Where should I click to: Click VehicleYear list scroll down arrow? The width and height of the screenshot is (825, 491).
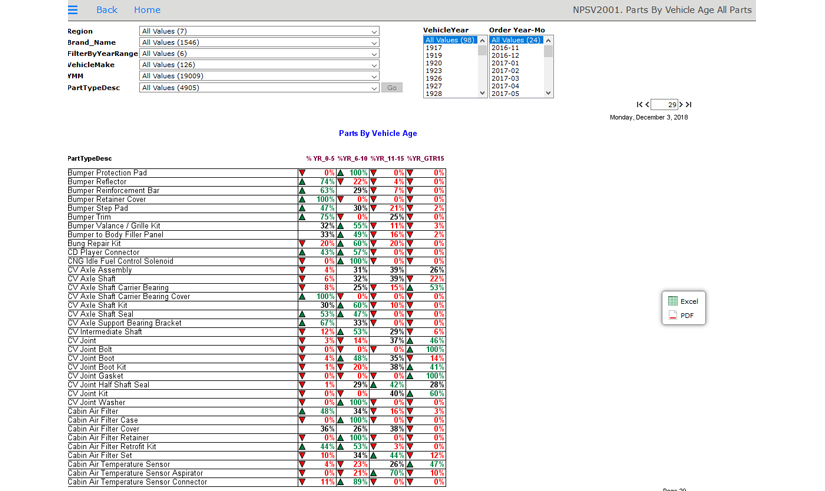482,93
